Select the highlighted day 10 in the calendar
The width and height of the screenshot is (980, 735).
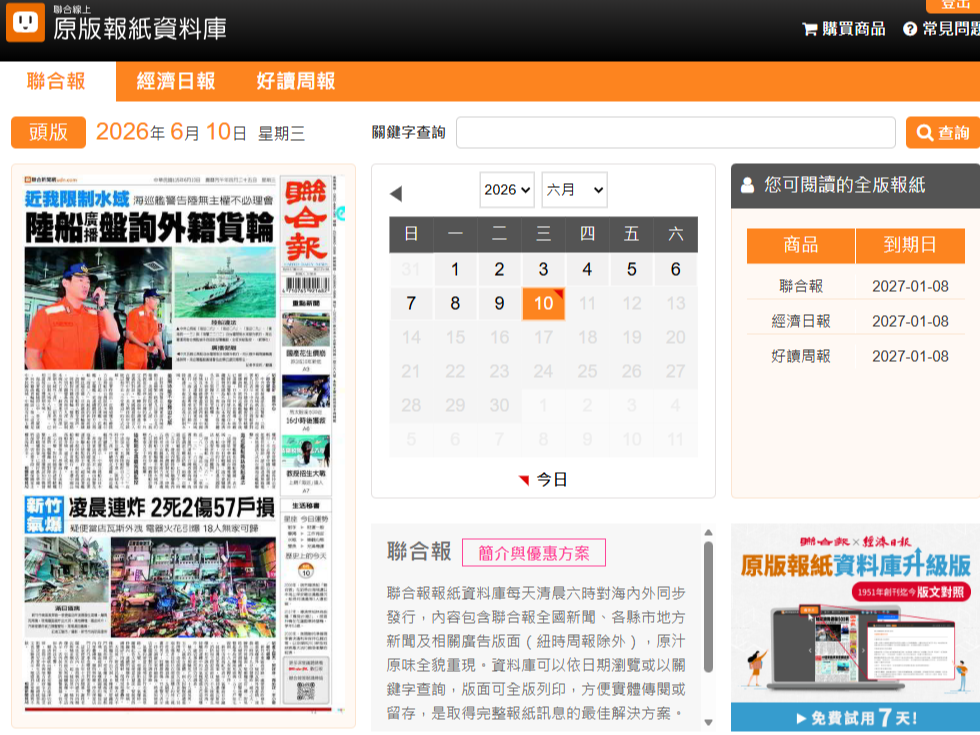pos(543,303)
